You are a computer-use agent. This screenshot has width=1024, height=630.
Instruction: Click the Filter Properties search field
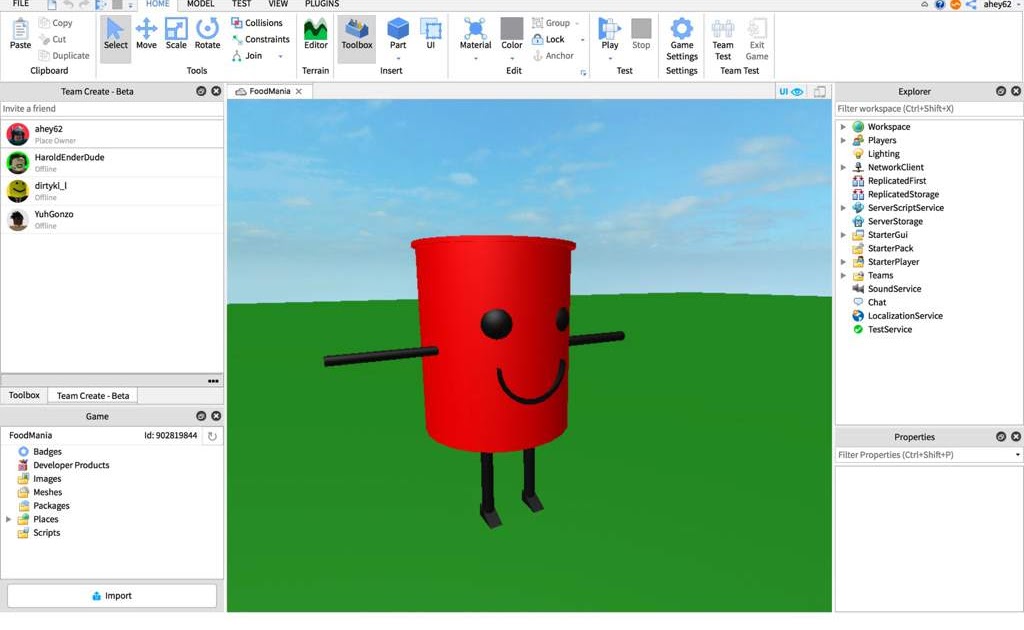click(x=924, y=455)
